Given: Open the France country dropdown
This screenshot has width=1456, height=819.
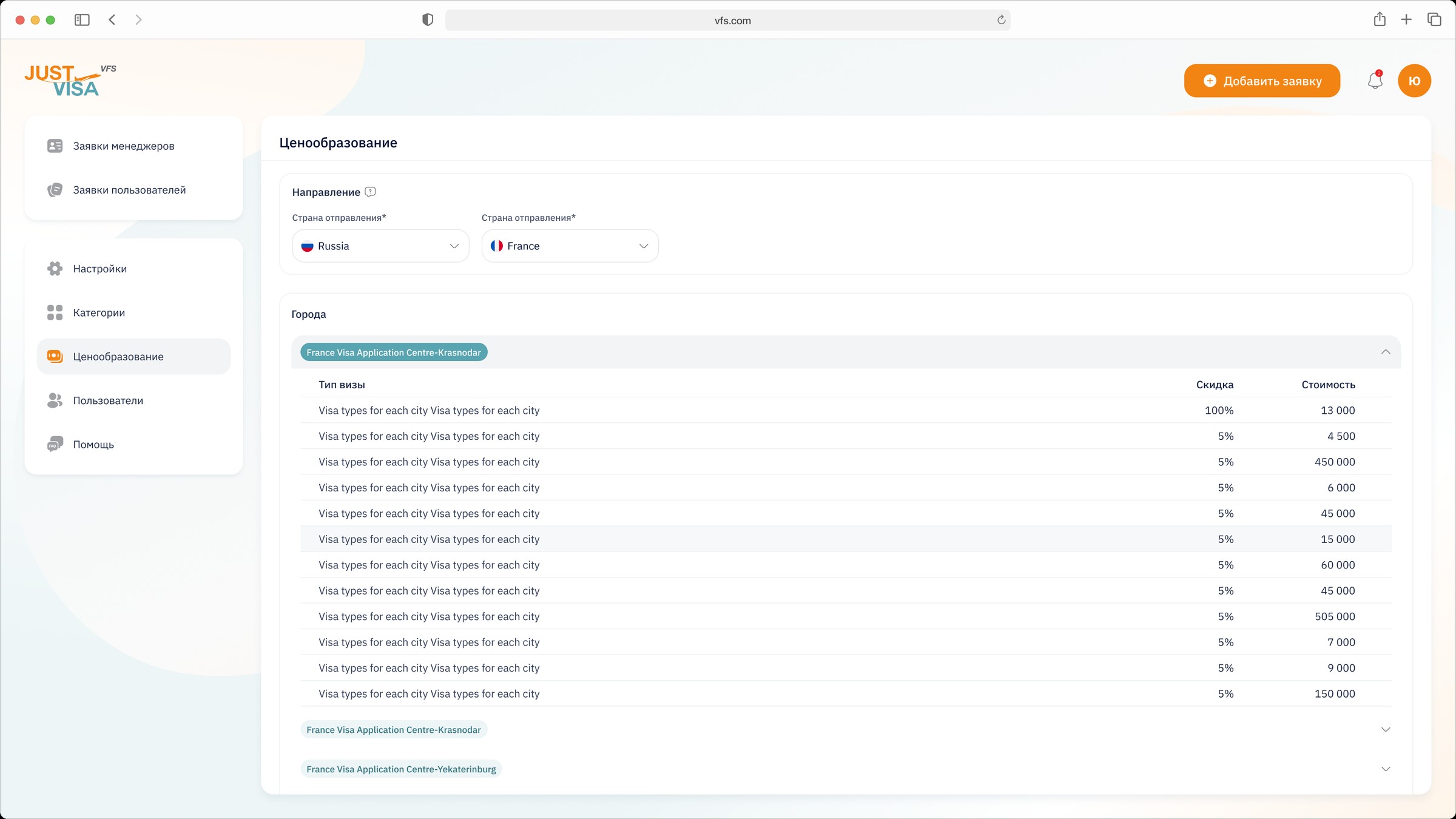Looking at the screenshot, I should (x=570, y=246).
